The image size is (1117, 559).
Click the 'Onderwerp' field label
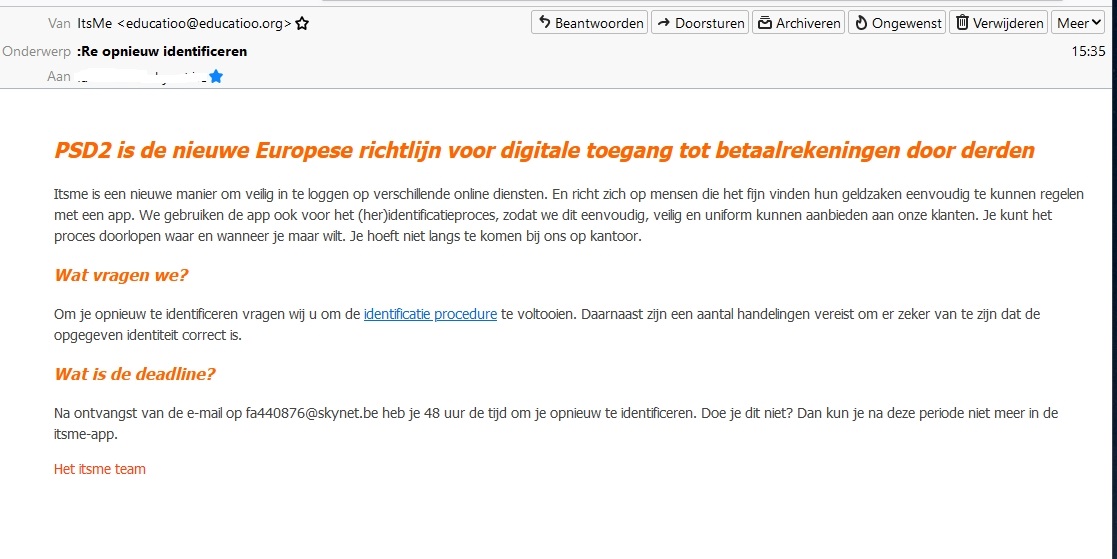pos(36,51)
